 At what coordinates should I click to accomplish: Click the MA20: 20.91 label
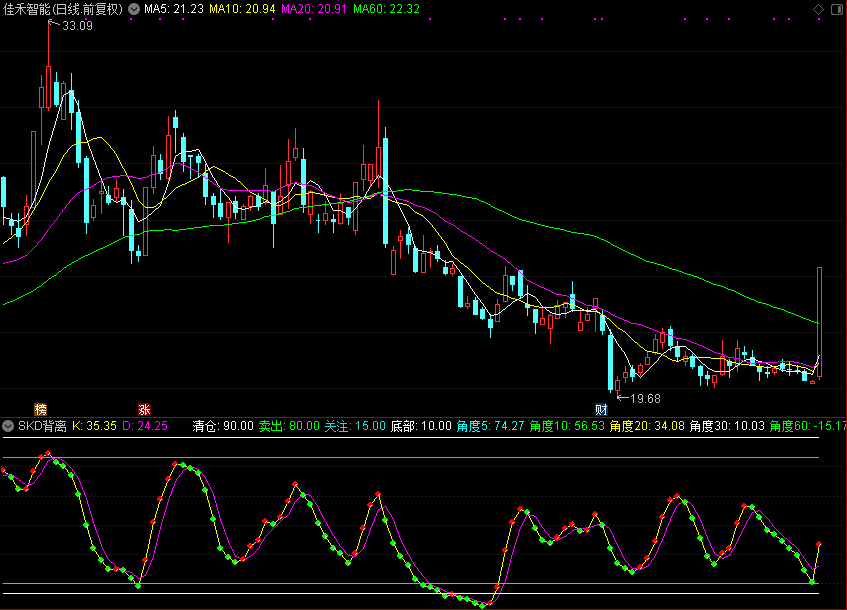point(314,9)
